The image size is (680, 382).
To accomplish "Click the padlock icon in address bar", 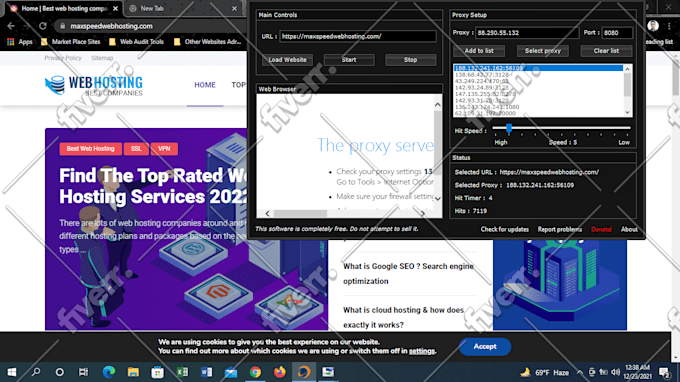I will (62, 26).
